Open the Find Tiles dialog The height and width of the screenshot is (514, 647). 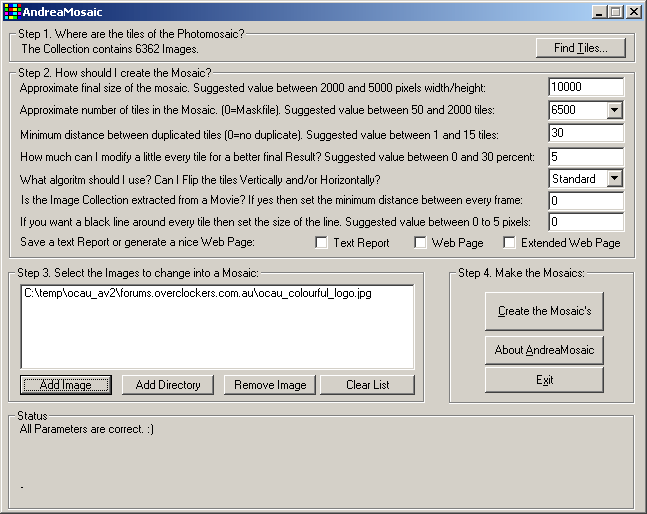pyautogui.click(x=581, y=48)
